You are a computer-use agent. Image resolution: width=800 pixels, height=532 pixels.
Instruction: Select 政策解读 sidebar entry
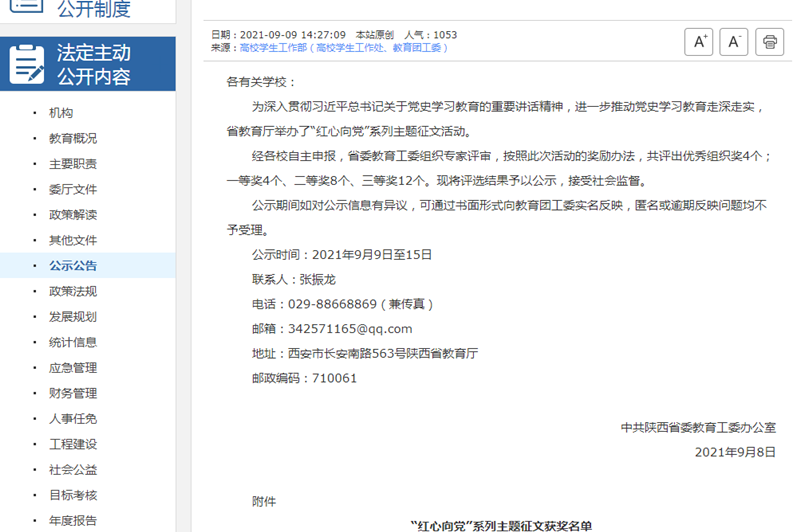pos(73,214)
